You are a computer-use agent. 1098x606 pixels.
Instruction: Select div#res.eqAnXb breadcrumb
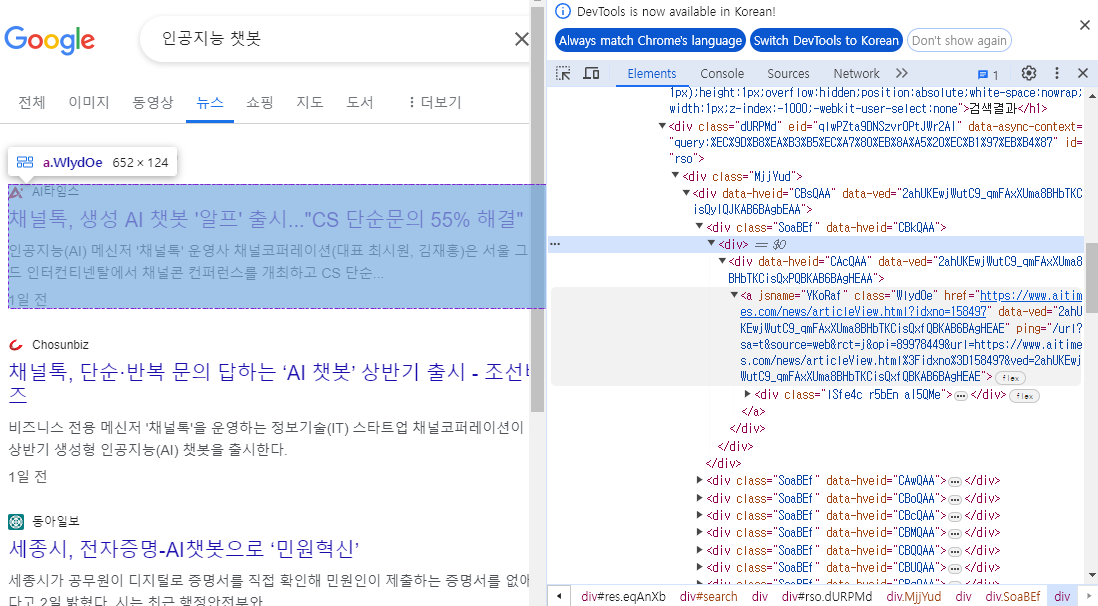(x=623, y=596)
